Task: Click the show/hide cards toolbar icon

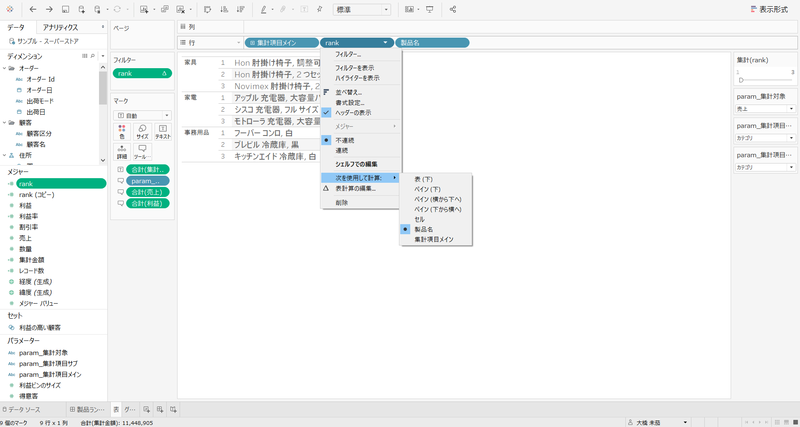Action: (409, 9)
